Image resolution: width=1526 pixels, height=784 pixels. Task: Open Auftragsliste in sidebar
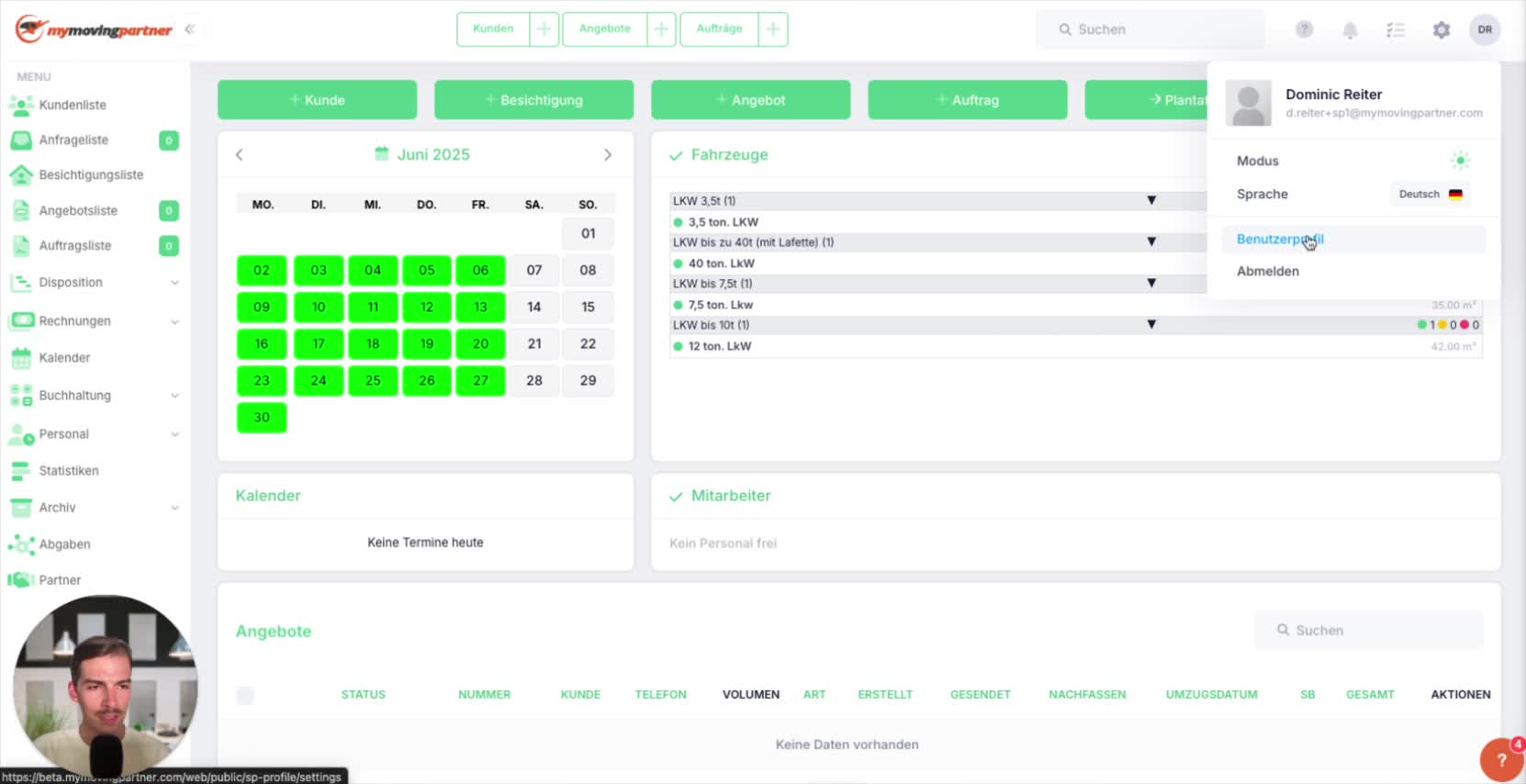point(75,246)
